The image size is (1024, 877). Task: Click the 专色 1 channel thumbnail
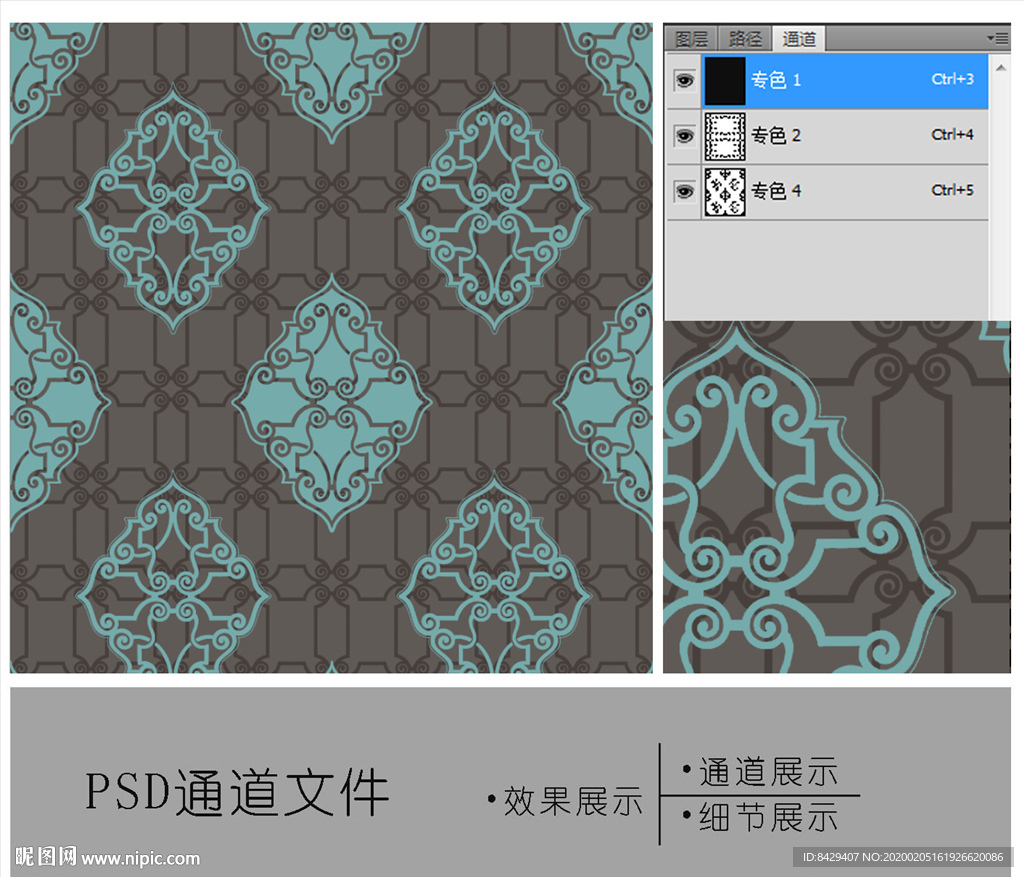pyautogui.click(x=725, y=81)
